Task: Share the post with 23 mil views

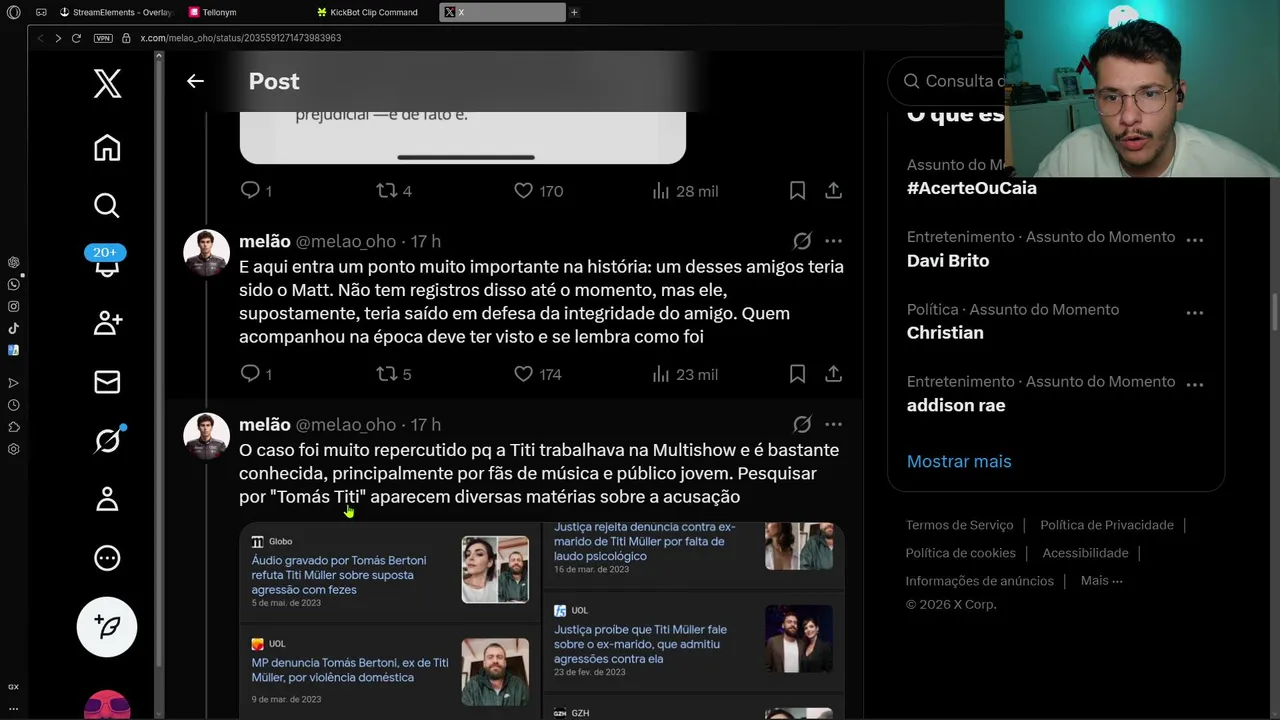Action: [833, 374]
